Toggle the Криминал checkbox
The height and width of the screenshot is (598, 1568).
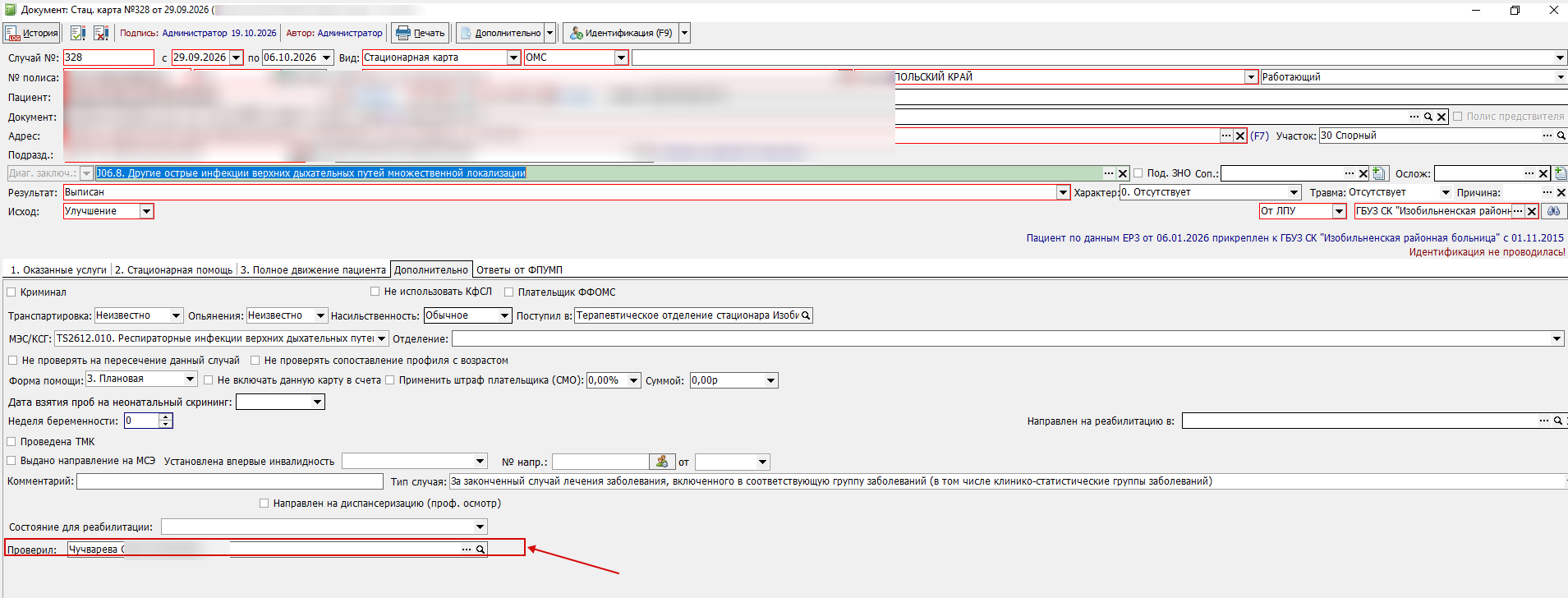pos(11,292)
